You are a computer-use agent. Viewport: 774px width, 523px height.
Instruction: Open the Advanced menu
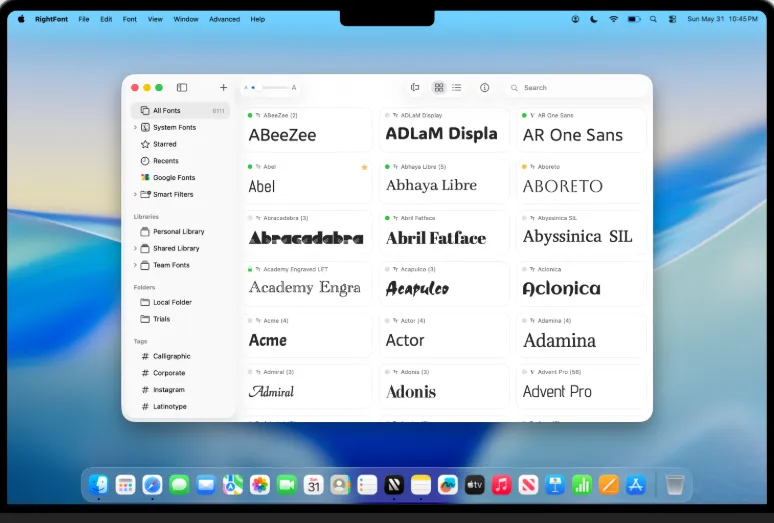coord(225,19)
